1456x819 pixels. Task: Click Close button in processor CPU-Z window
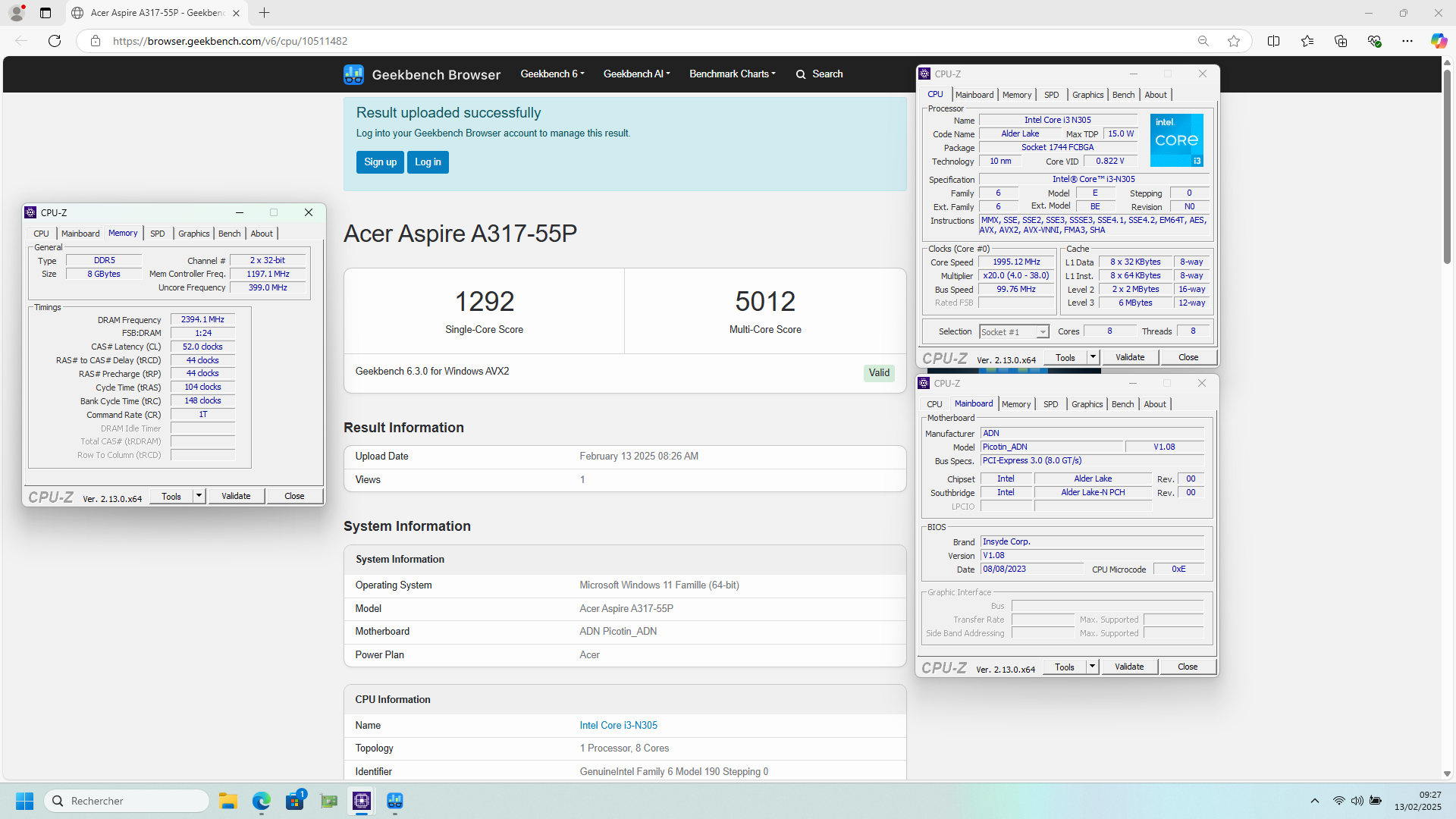click(1188, 357)
